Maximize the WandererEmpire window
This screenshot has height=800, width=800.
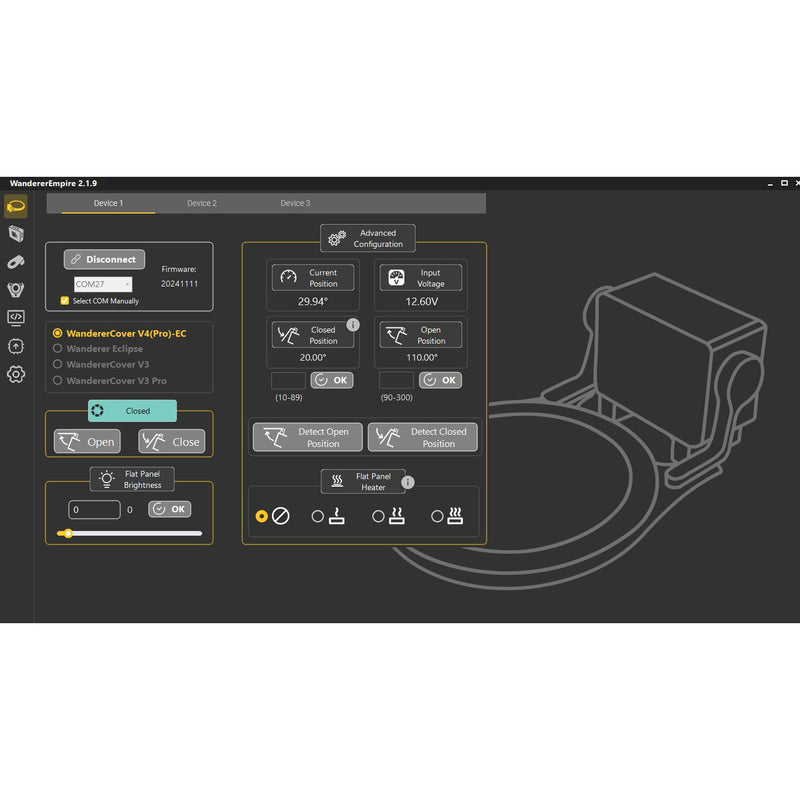tap(784, 183)
